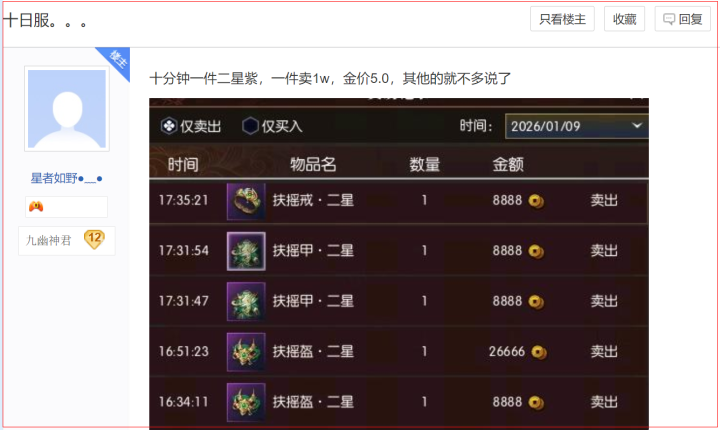This screenshot has width=720, height=430.
Task: Click the level 12 heart badge
Action: pyautogui.click(x=94, y=239)
